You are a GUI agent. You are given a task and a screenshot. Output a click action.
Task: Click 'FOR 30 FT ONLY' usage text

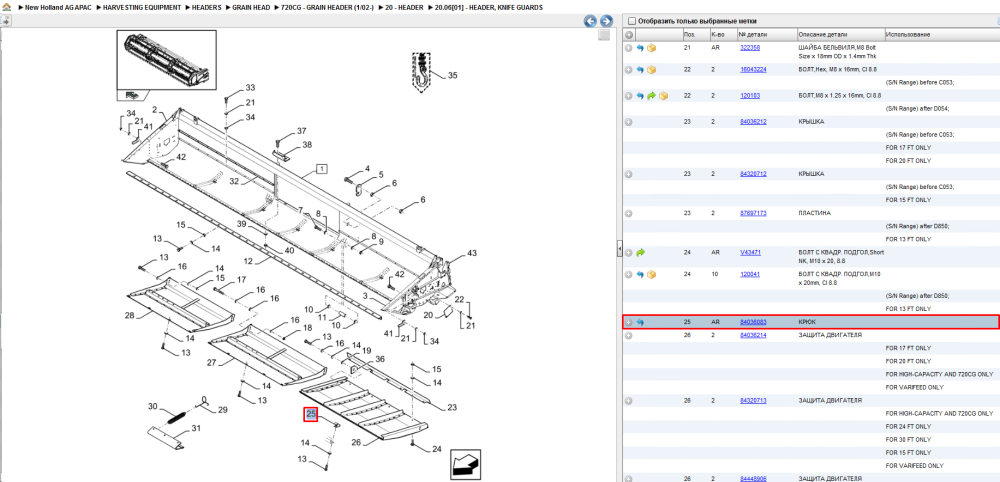coord(908,440)
